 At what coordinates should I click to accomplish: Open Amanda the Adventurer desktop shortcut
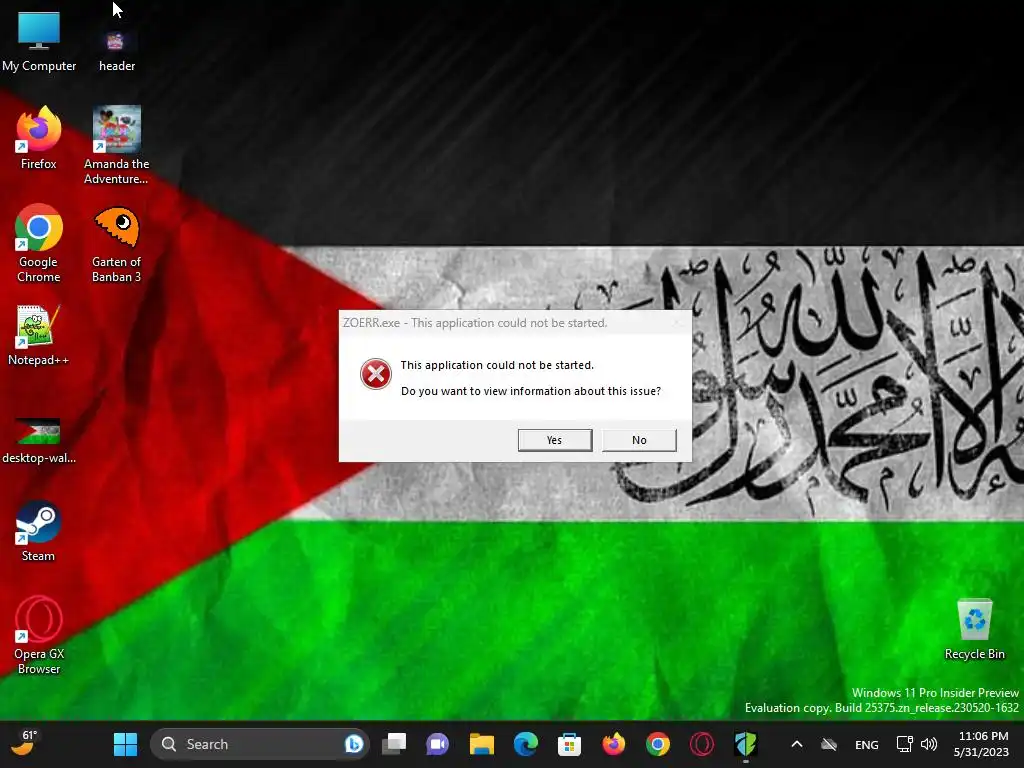click(x=116, y=146)
